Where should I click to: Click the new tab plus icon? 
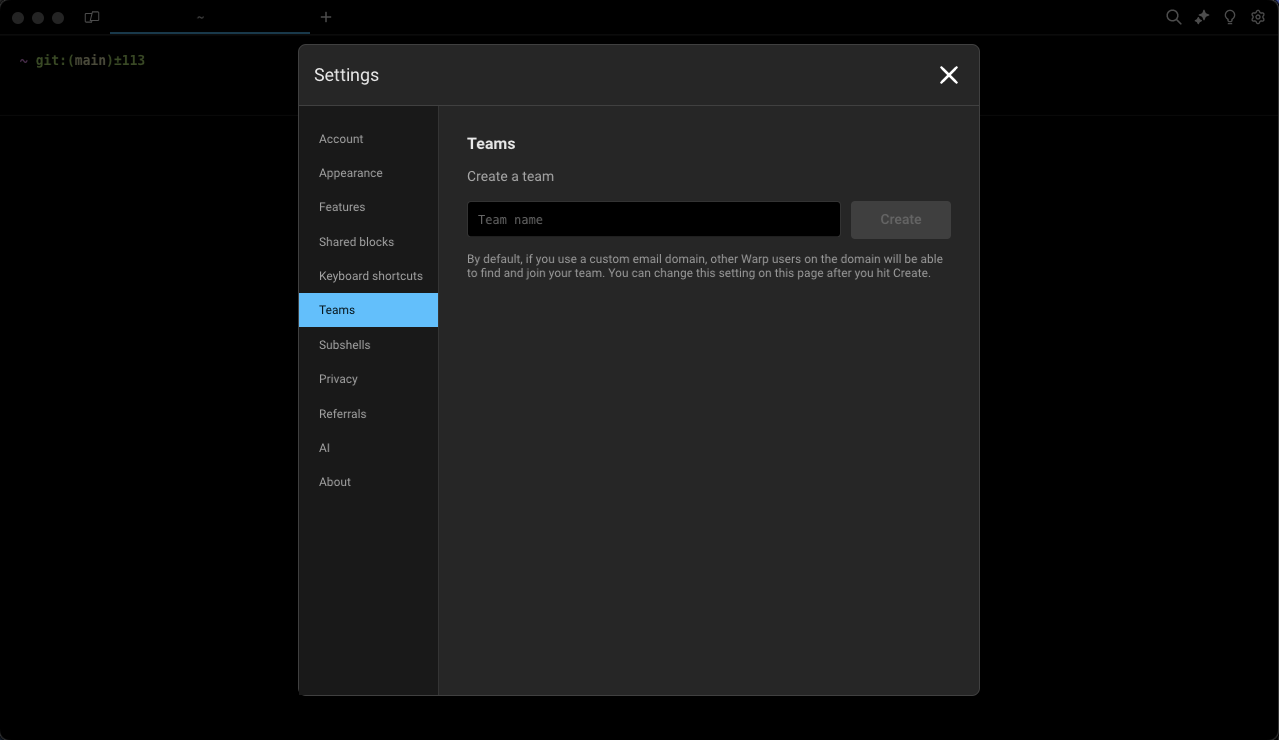point(326,17)
